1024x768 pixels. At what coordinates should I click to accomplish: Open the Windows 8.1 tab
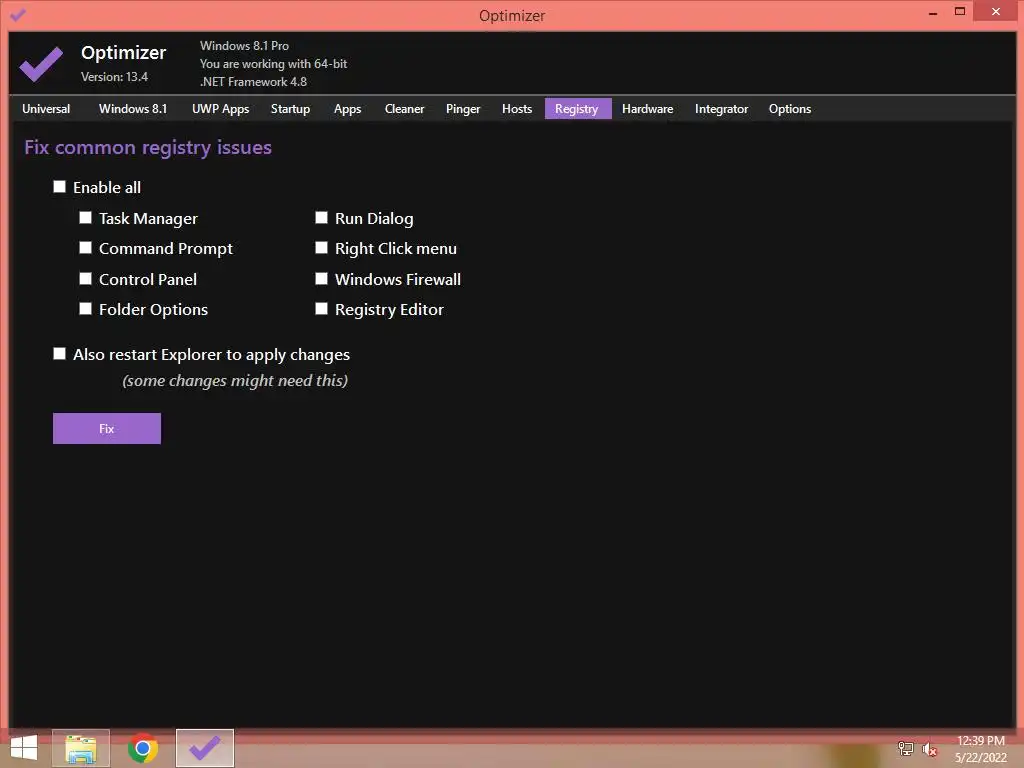pyautogui.click(x=133, y=108)
